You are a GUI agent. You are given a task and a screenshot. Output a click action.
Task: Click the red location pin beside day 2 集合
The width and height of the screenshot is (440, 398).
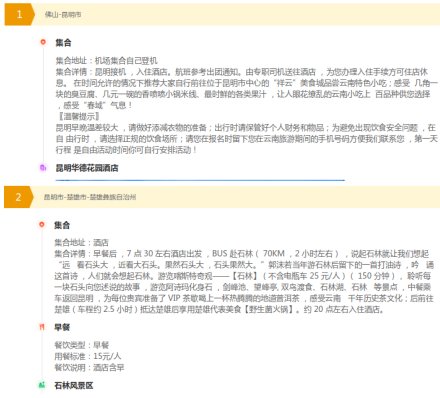pyautogui.click(x=42, y=225)
